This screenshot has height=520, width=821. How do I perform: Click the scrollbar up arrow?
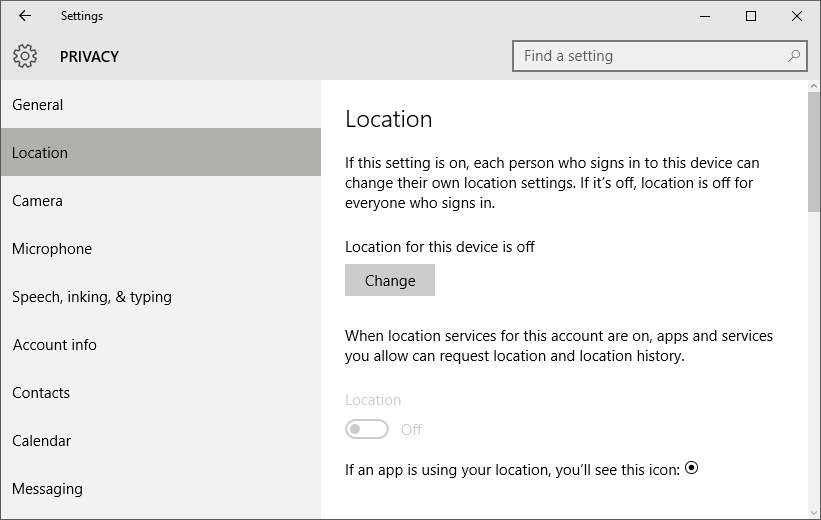click(x=814, y=86)
